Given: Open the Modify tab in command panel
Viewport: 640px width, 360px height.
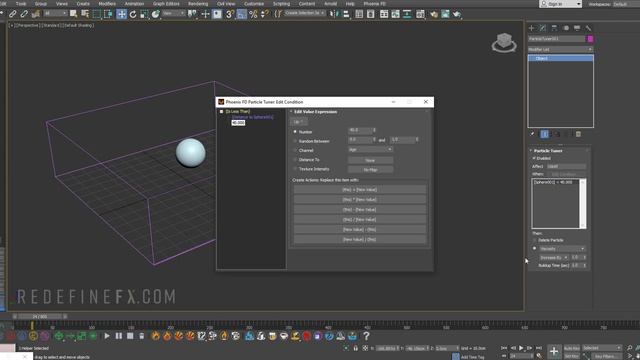Looking at the screenshot, I should (x=543, y=28).
